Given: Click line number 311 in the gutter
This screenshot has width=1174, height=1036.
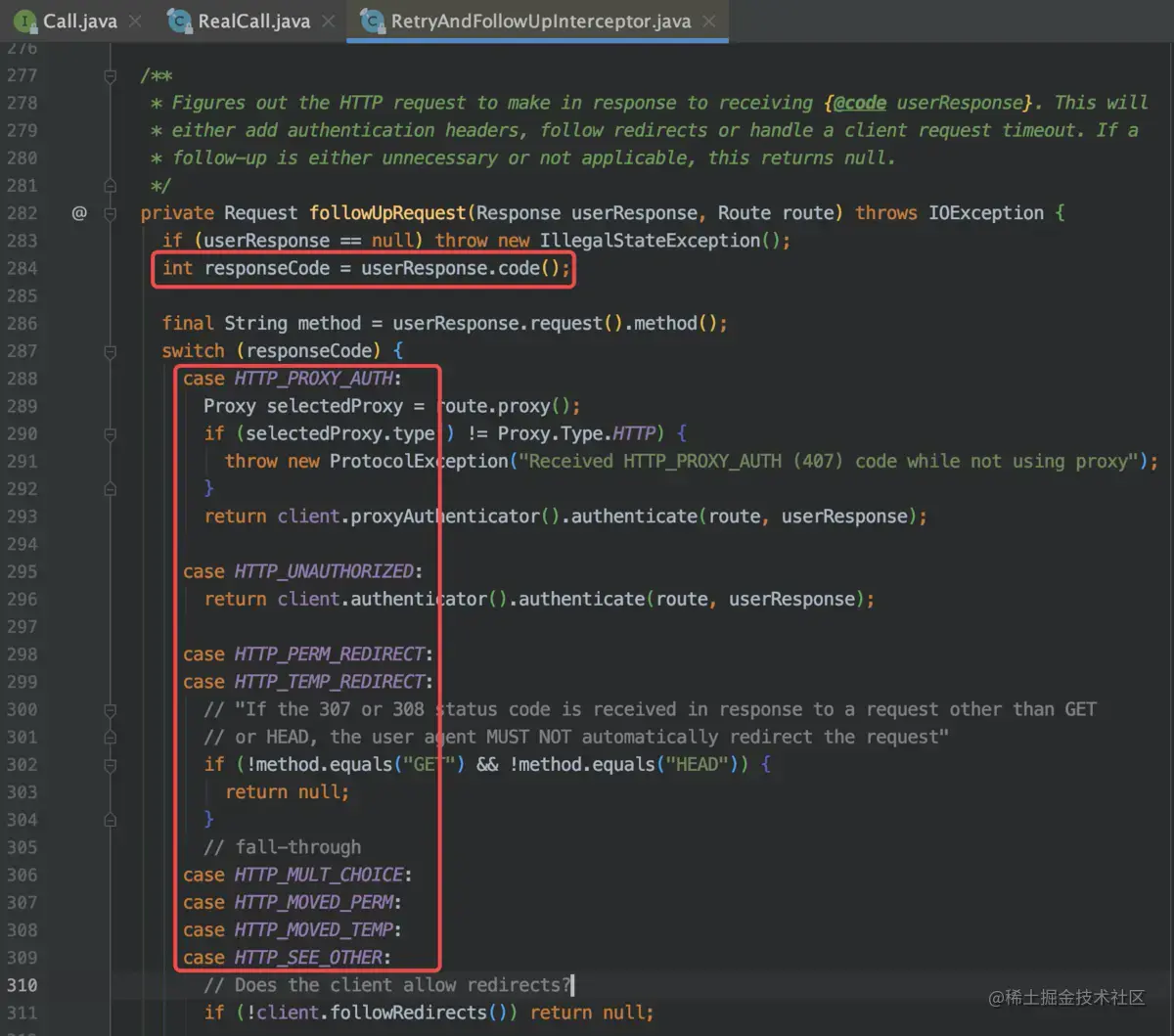Looking at the screenshot, I should 23,1013.
